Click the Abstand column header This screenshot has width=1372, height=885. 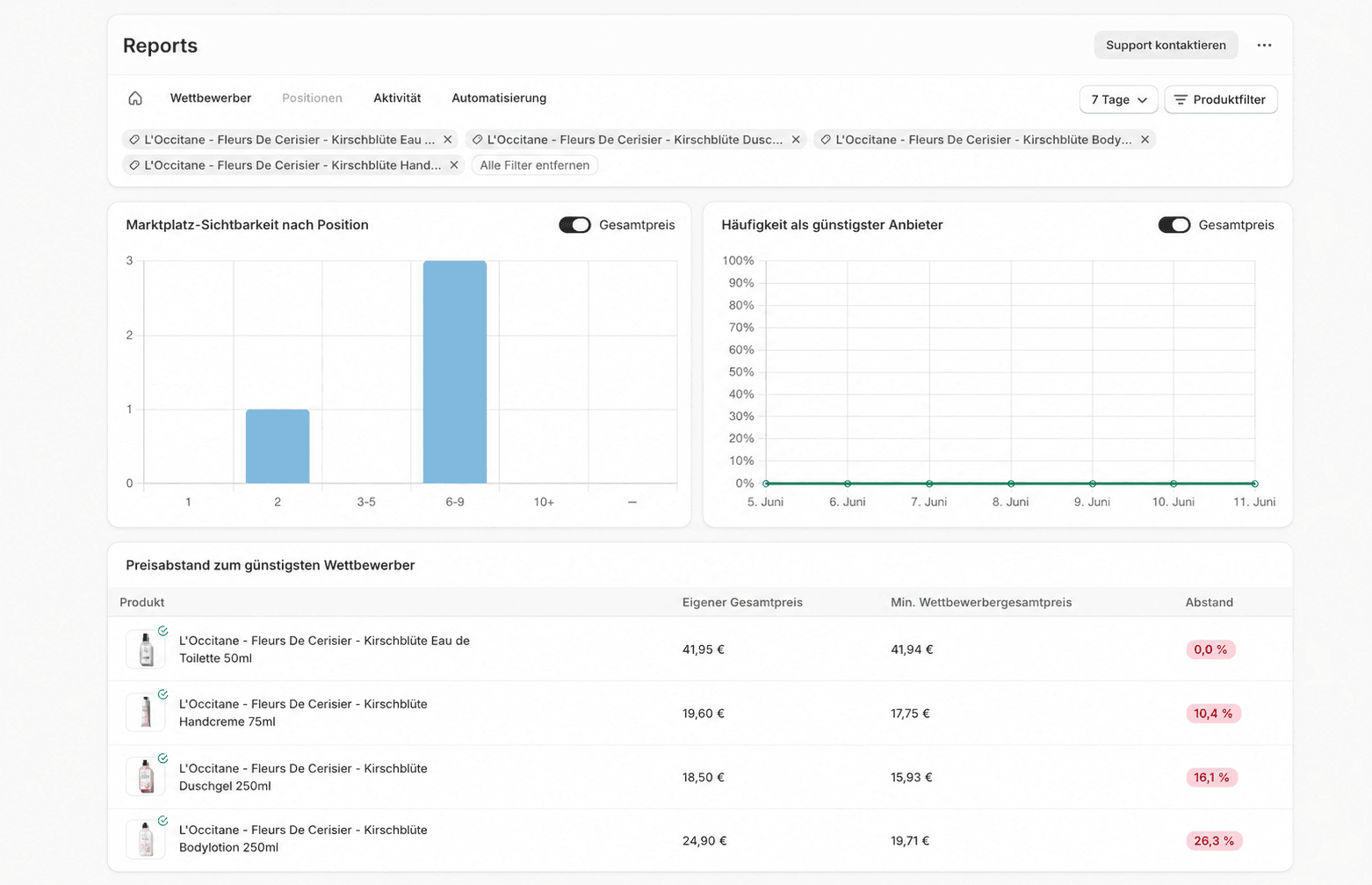click(x=1210, y=602)
